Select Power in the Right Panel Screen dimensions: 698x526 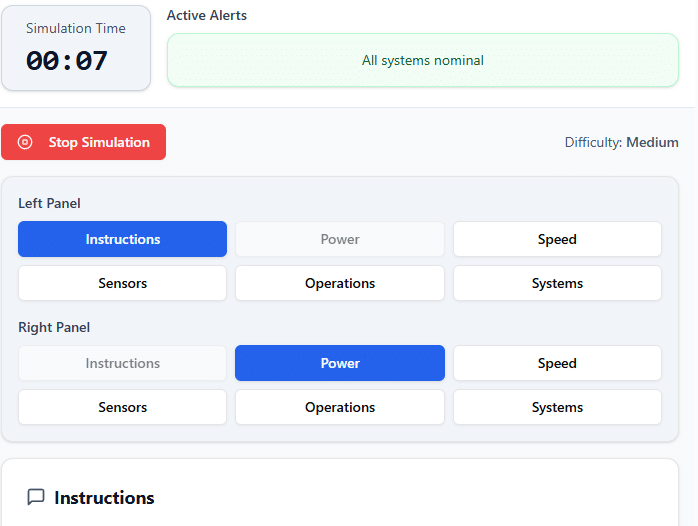tap(340, 363)
